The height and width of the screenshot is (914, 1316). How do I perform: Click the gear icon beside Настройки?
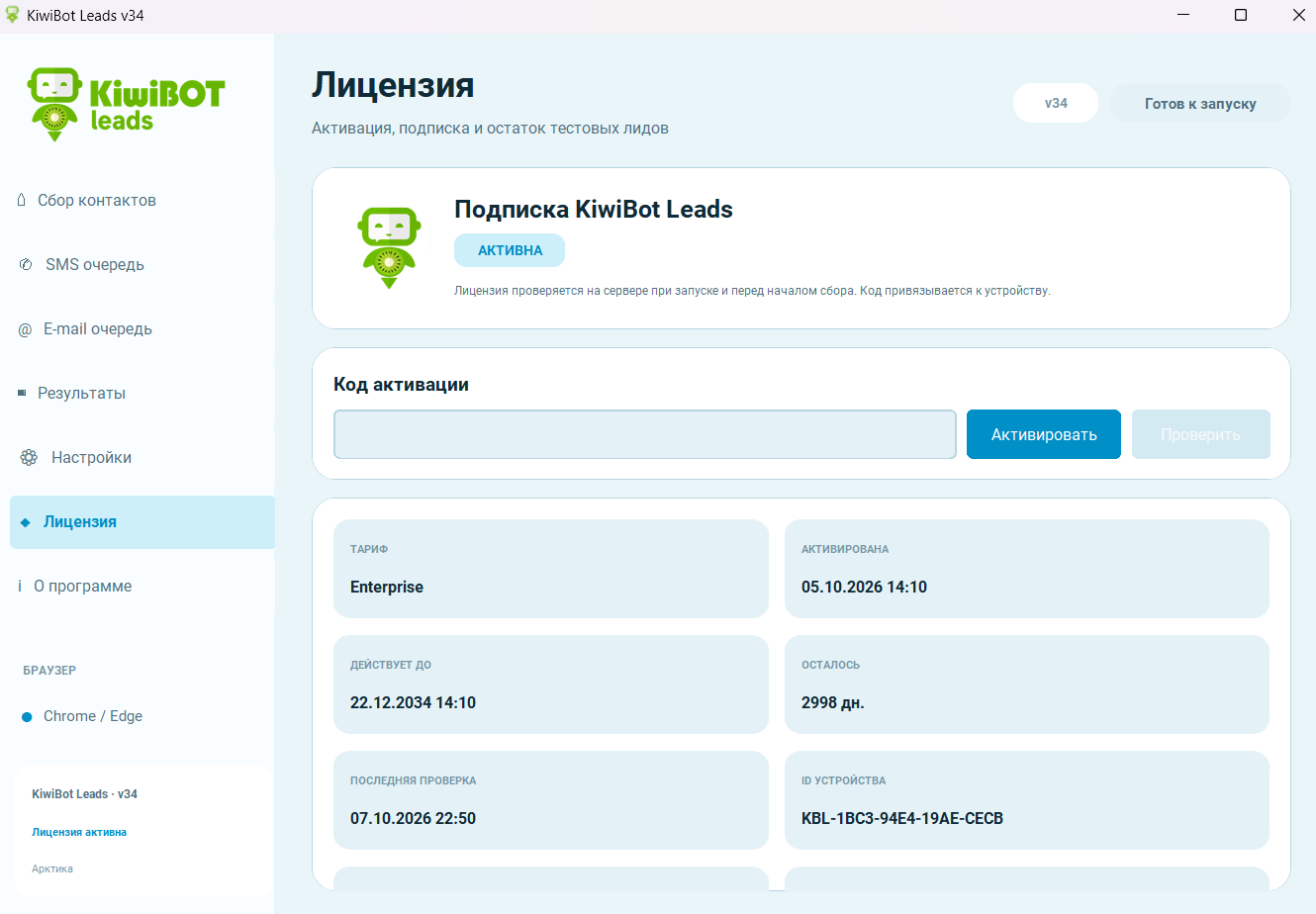pyautogui.click(x=30, y=457)
